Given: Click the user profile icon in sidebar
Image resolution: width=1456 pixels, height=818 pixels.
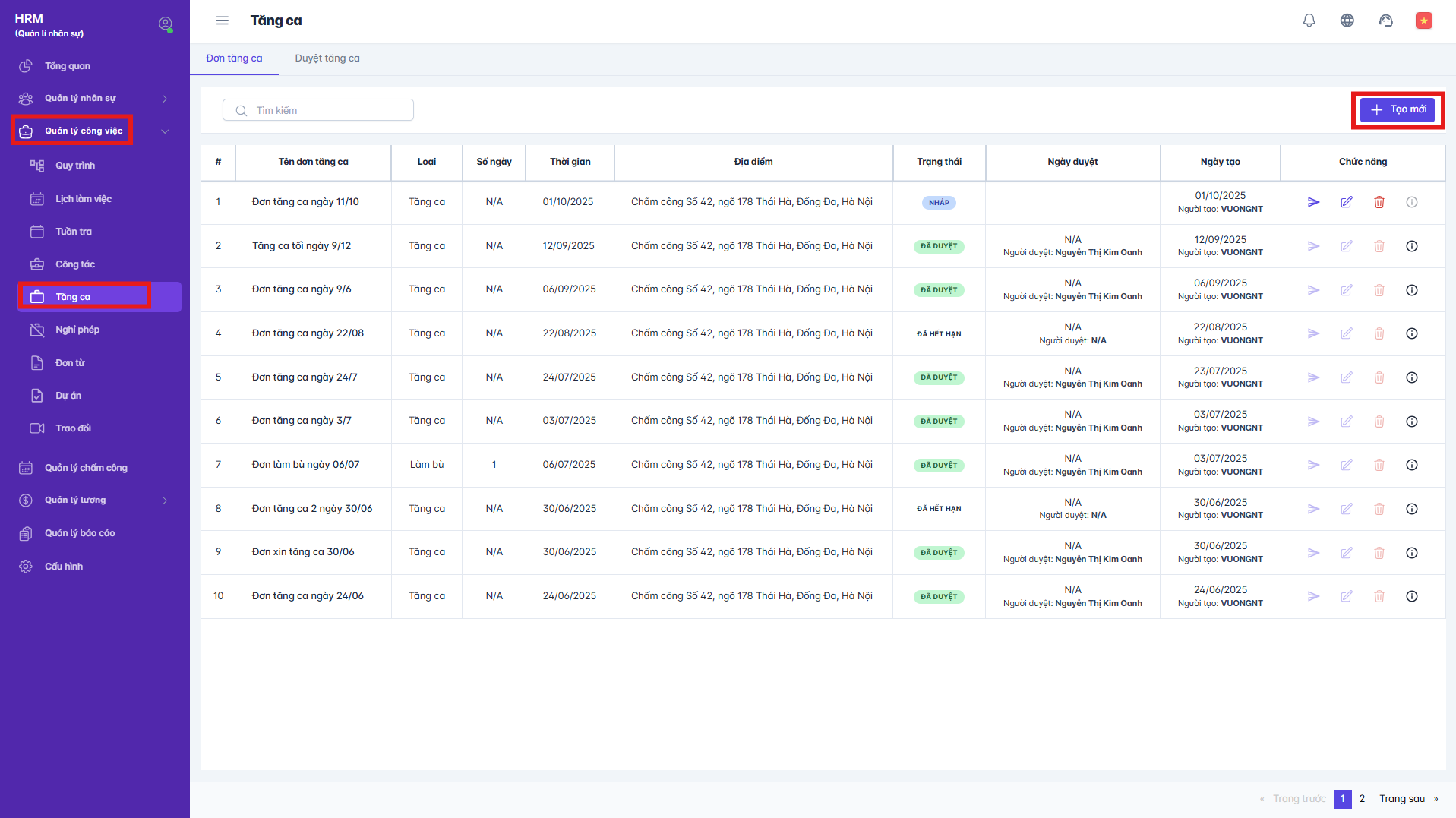Looking at the screenshot, I should [x=165, y=24].
